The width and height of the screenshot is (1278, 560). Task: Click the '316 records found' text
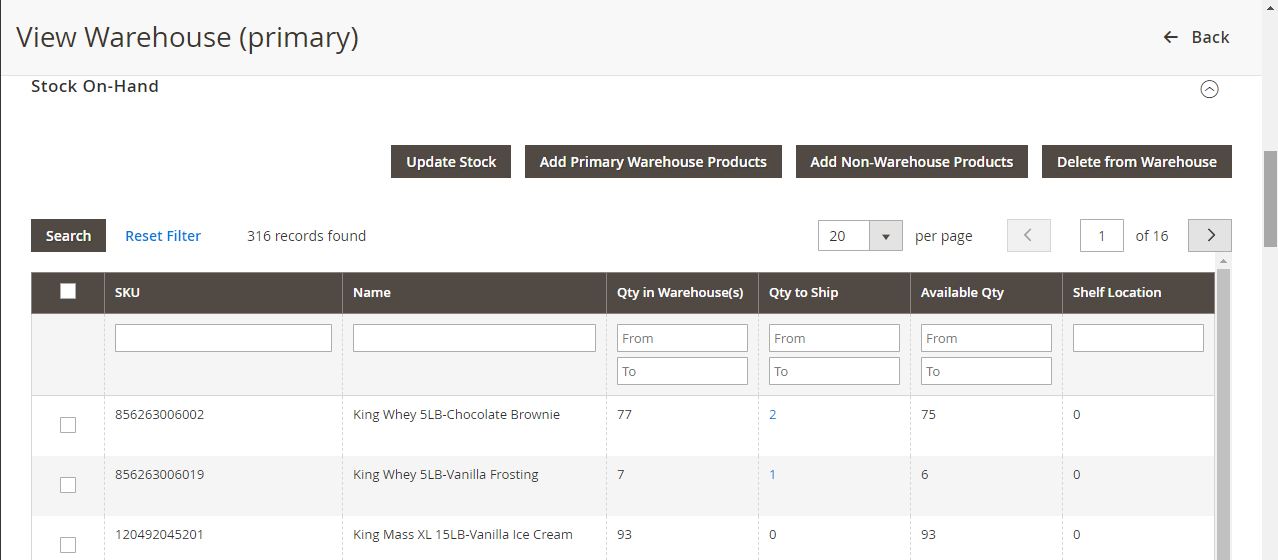306,236
